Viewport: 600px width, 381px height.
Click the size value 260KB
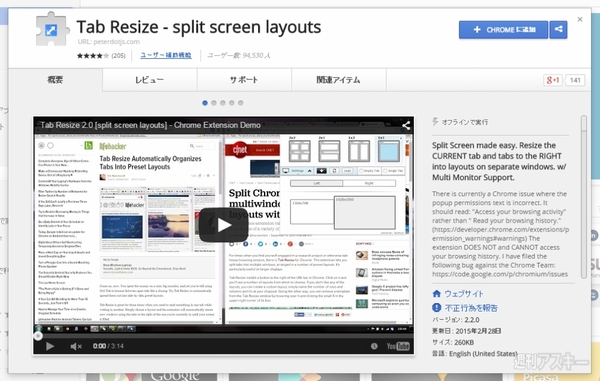tap(463, 342)
